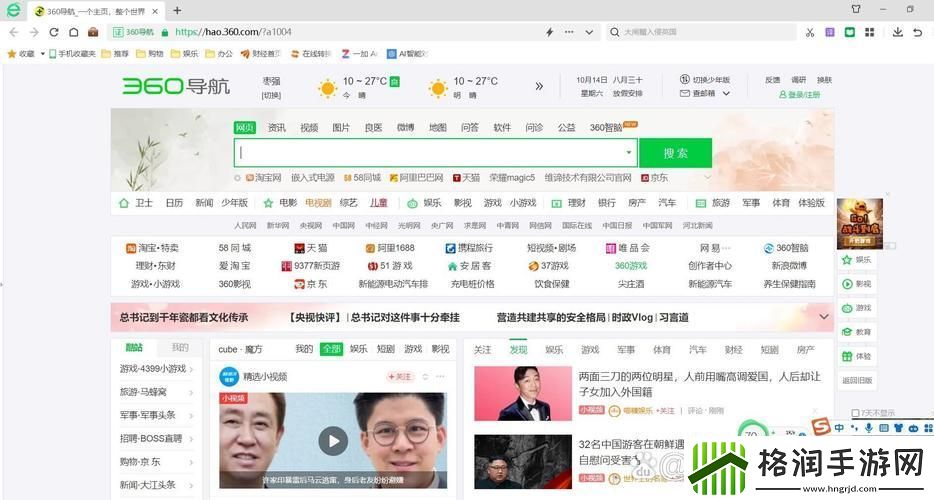The image size is (934, 500).
Task: Open the three-dot menu in the address bar
Action: [569, 32]
